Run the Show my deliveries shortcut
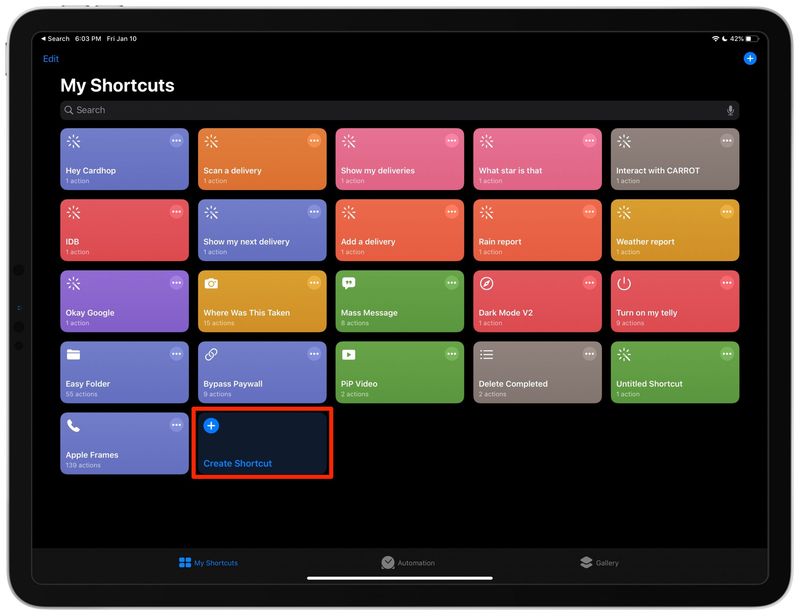The image size is (800, 616). [400, 159]
